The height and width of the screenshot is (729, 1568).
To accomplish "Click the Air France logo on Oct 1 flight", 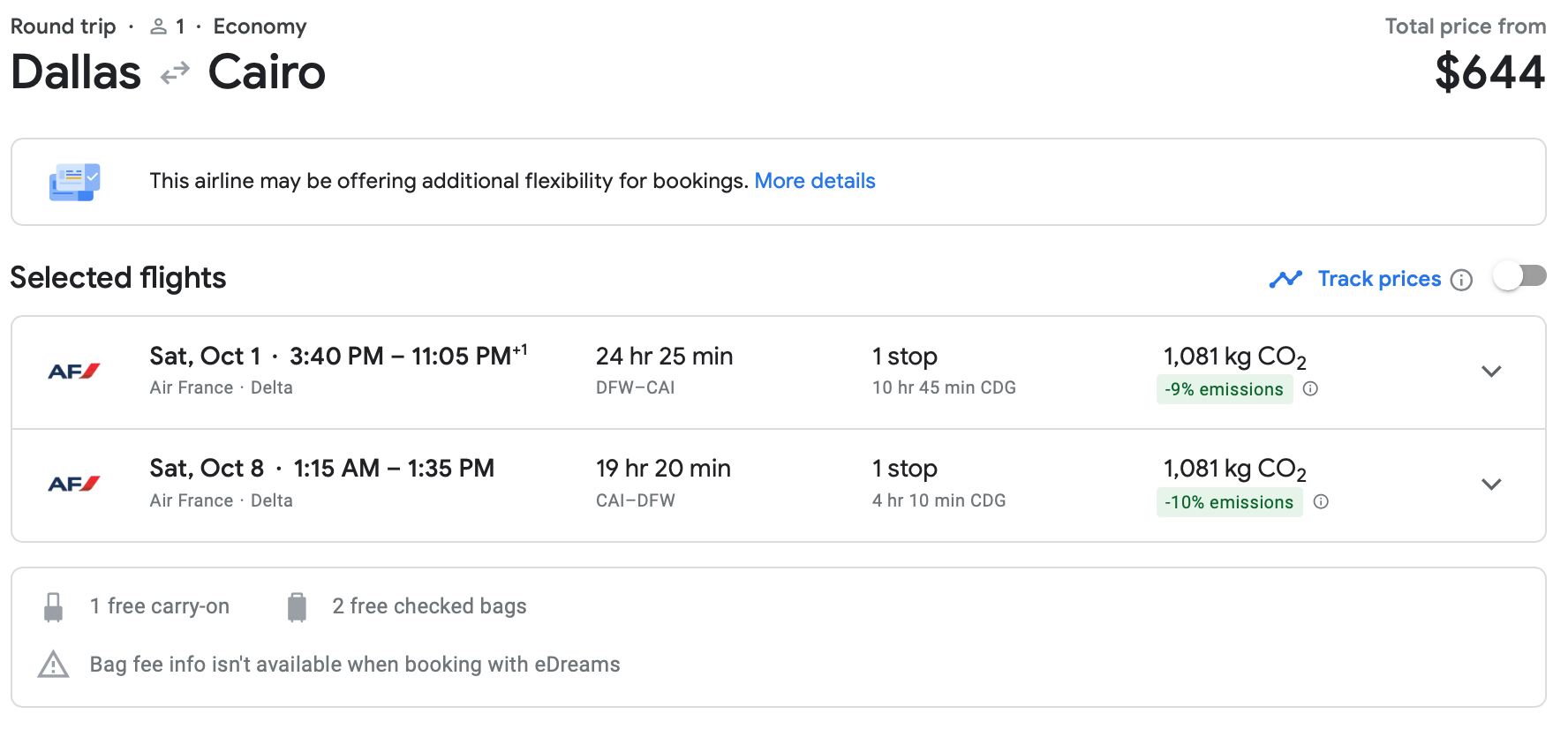I will [74, 372].
